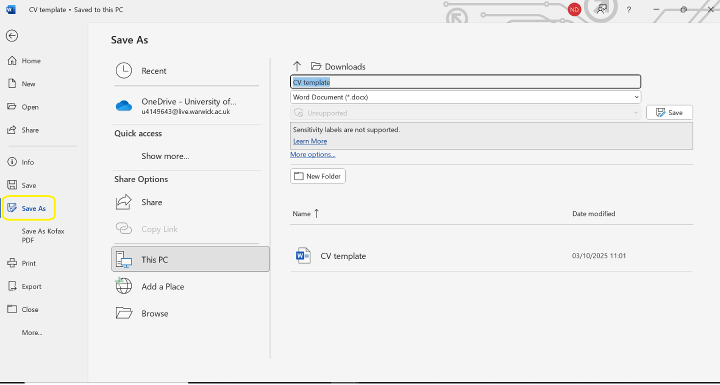Click the Downloads folder path
The width and height of the screenshot is (720, 385).
coord(338,67)
